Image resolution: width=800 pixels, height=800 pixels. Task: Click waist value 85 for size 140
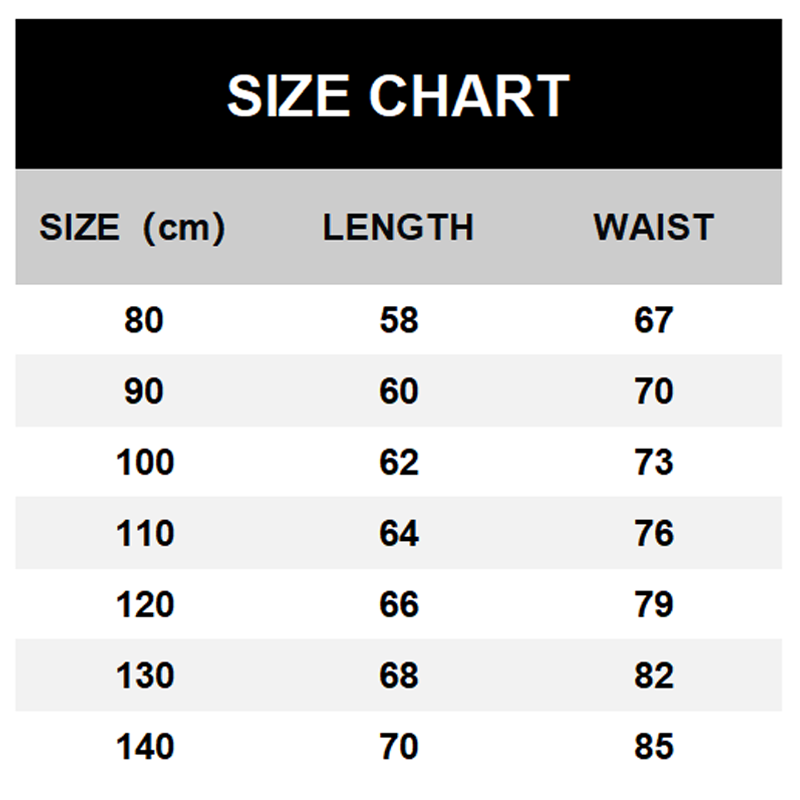(x=654, y=747)
